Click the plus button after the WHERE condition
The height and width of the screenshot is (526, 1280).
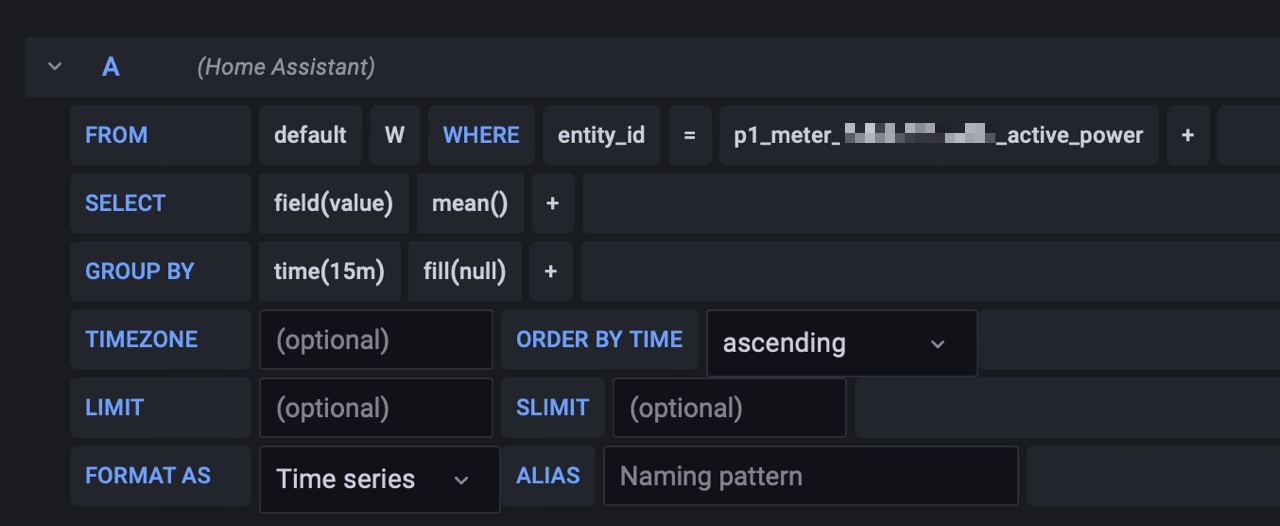point(1187,135)
